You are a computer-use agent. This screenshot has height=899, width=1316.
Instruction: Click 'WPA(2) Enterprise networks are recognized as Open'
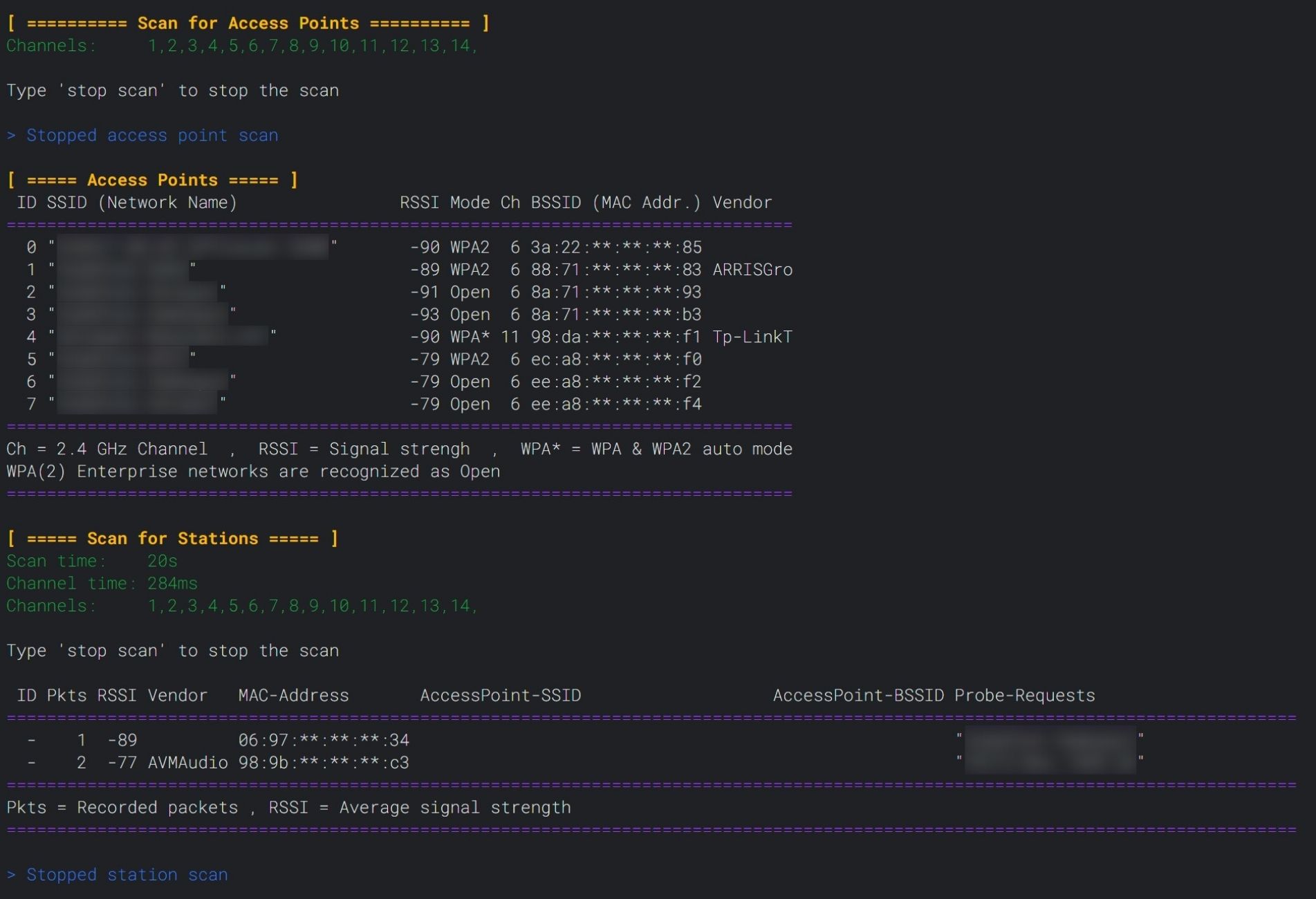coord(253,472)
